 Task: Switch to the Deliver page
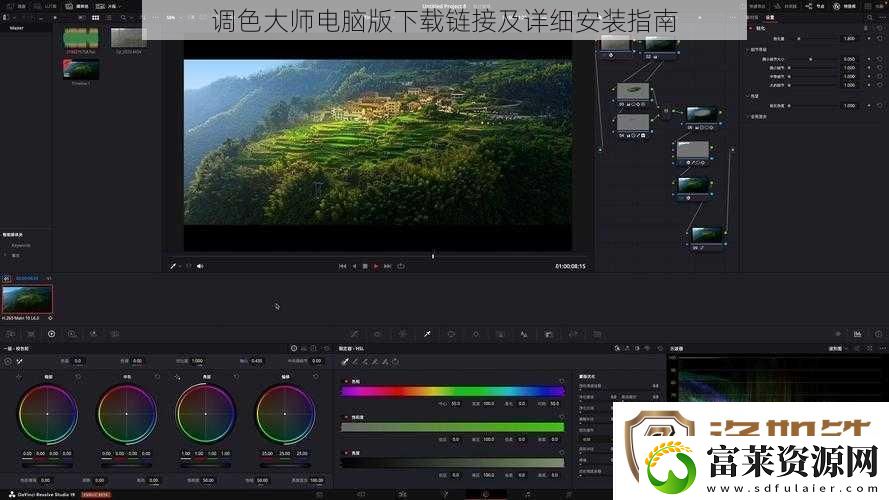coord(569,494)
